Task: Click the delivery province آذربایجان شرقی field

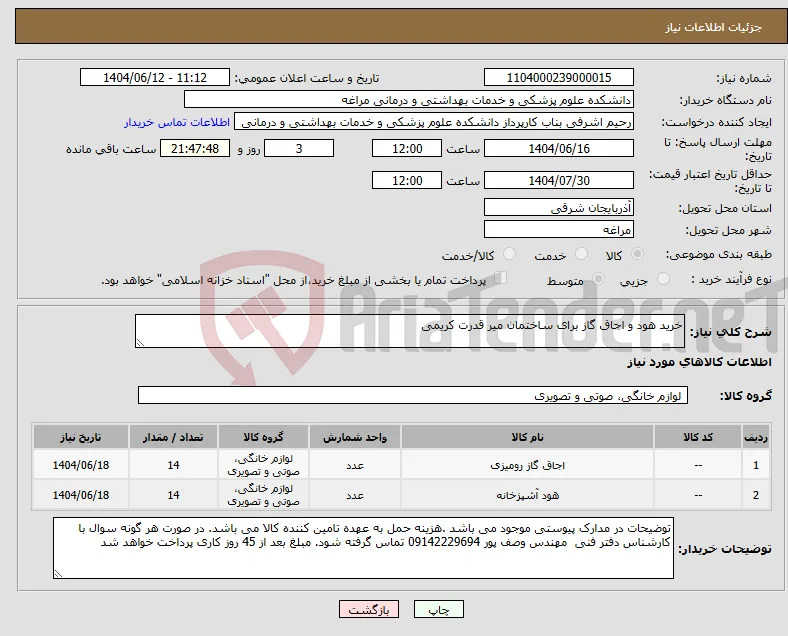Action: pyautogui.click(x=559, y=207)
